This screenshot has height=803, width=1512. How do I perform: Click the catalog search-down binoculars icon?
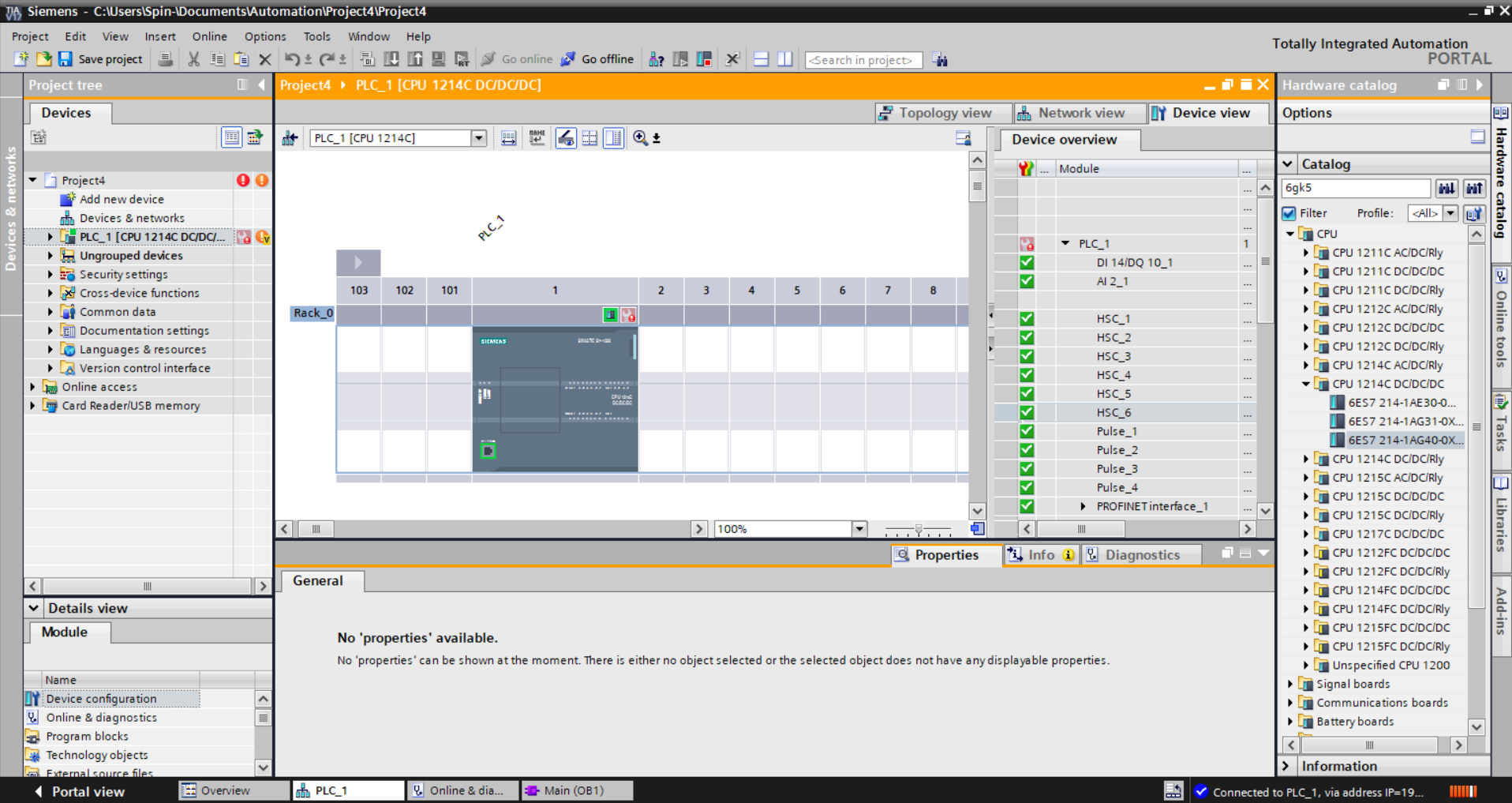(1446, 188)
